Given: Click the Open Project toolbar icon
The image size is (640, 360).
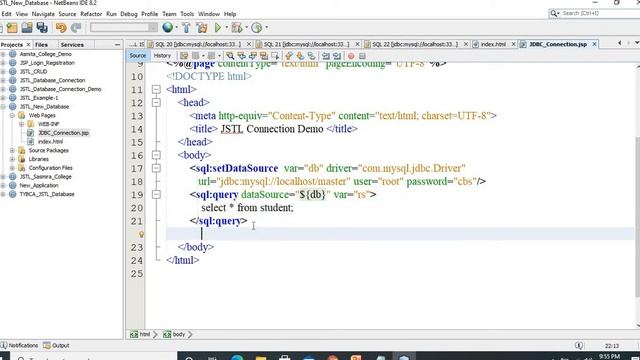Looking at the screenshot, I should [27, 28].
